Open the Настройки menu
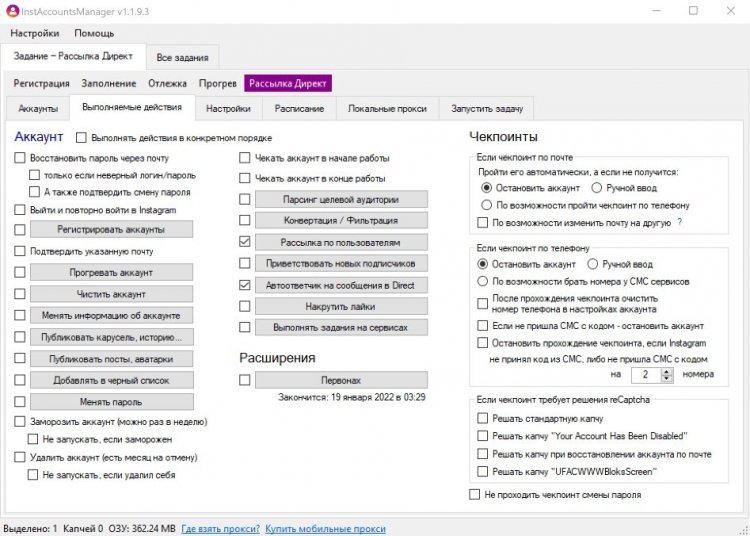This screenshot has width=750, height=536. 35,33
